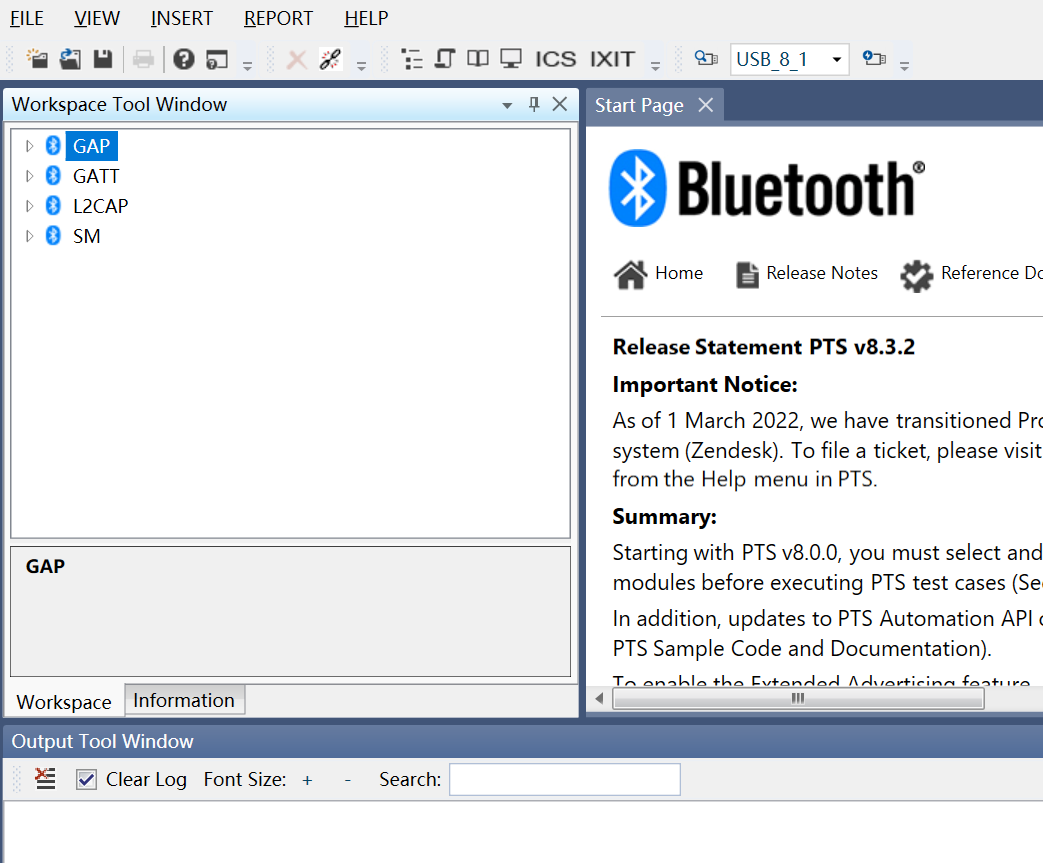
Task: Expand the GATT tree node
Action: coord(29,176)
